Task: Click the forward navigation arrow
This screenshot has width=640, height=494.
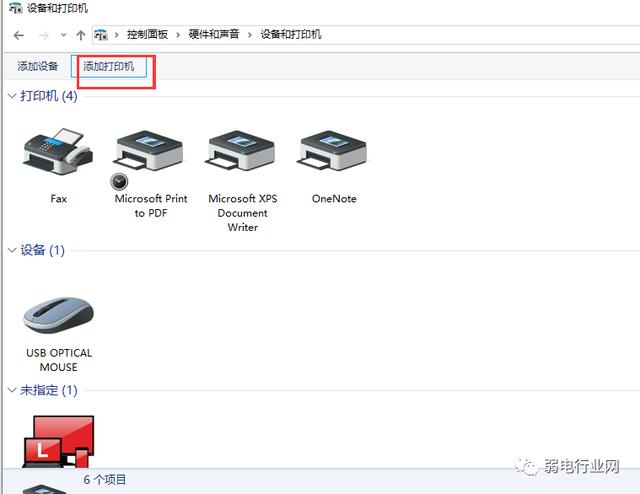Action: coord(42,35)
